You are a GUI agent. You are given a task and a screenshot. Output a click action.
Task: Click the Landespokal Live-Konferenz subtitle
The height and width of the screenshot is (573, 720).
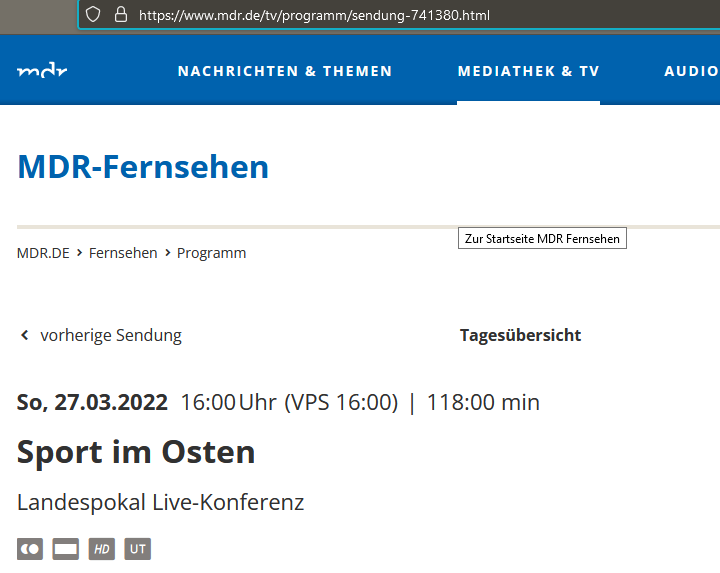coord(160,502)
